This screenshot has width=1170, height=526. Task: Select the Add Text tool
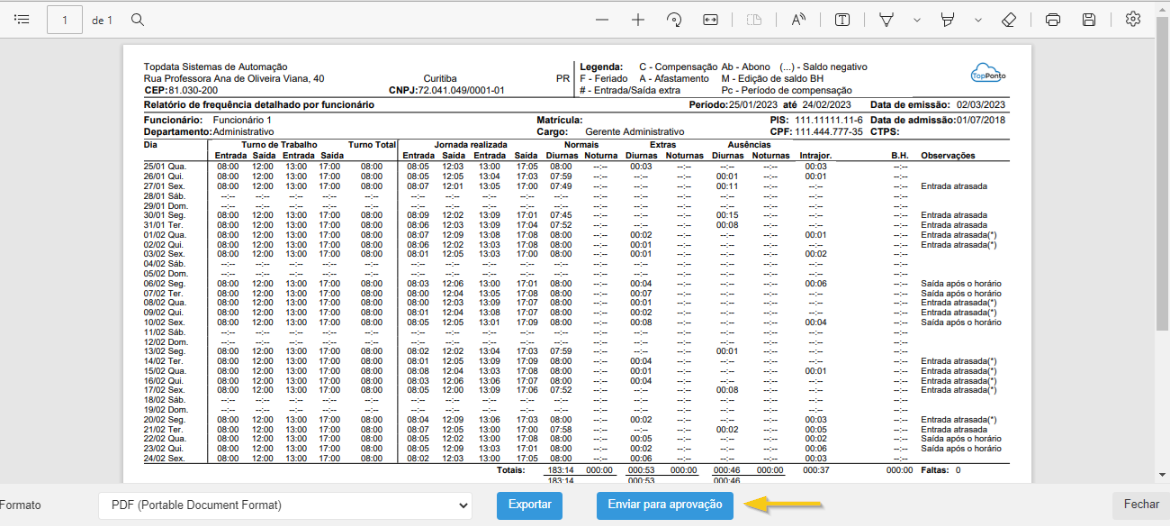pos(843,20)
